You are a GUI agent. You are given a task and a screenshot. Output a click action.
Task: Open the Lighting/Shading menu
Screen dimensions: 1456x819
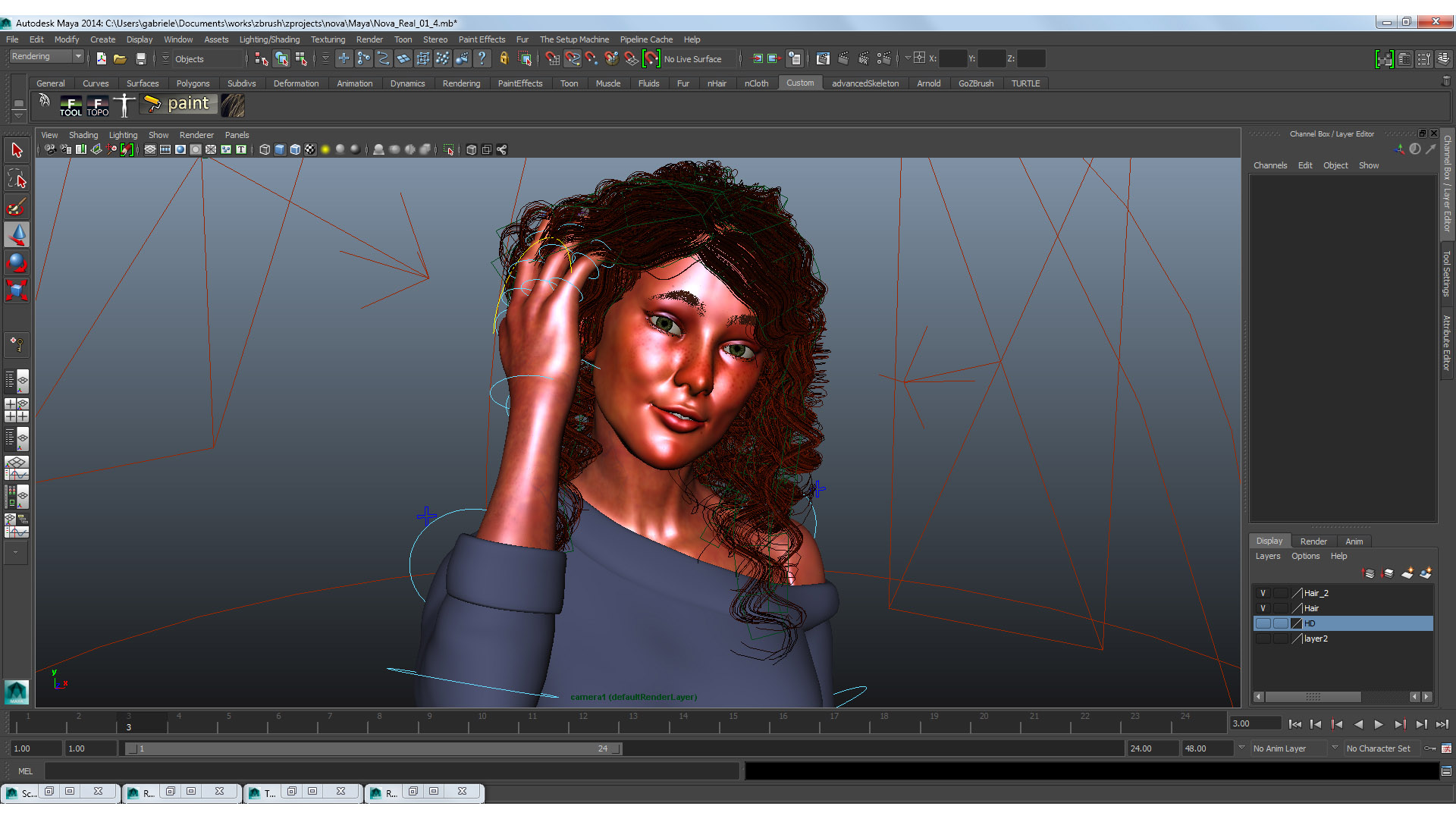pyautogui.click(x=269, y=39)
